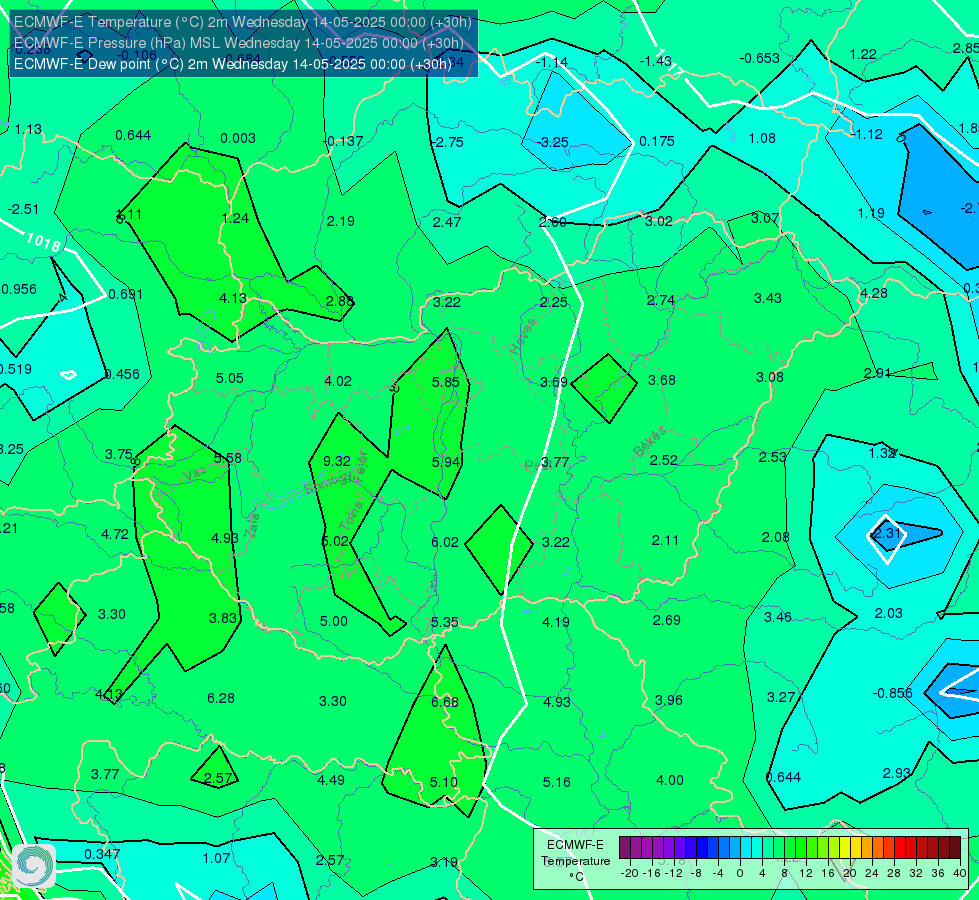The height and width of the screenshot is (900, 979).
Task: Click the Zala region name
Action: 252,526
